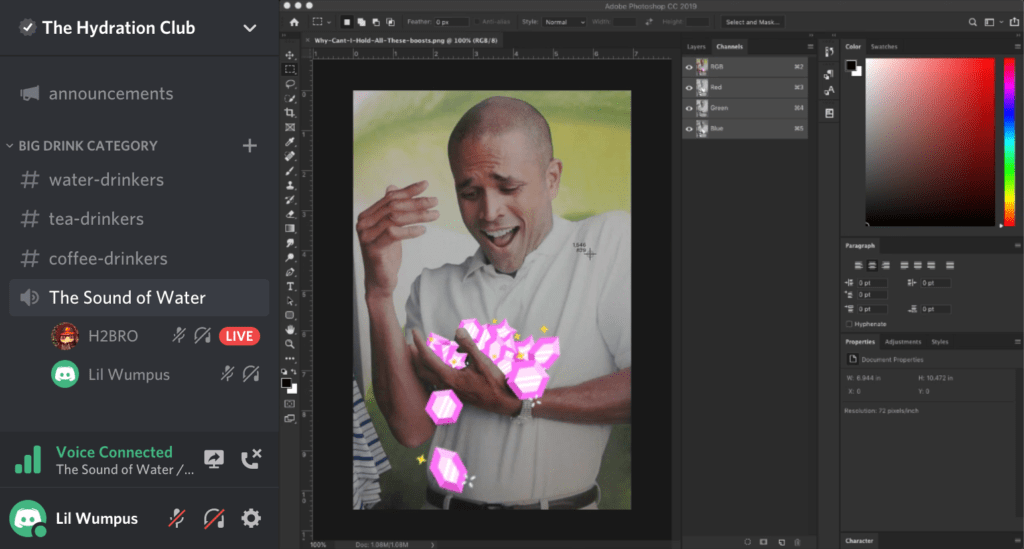Viewport: 1024px width, 549px height.
Task: Switch to the Layers tab
Action: (696, 47)
